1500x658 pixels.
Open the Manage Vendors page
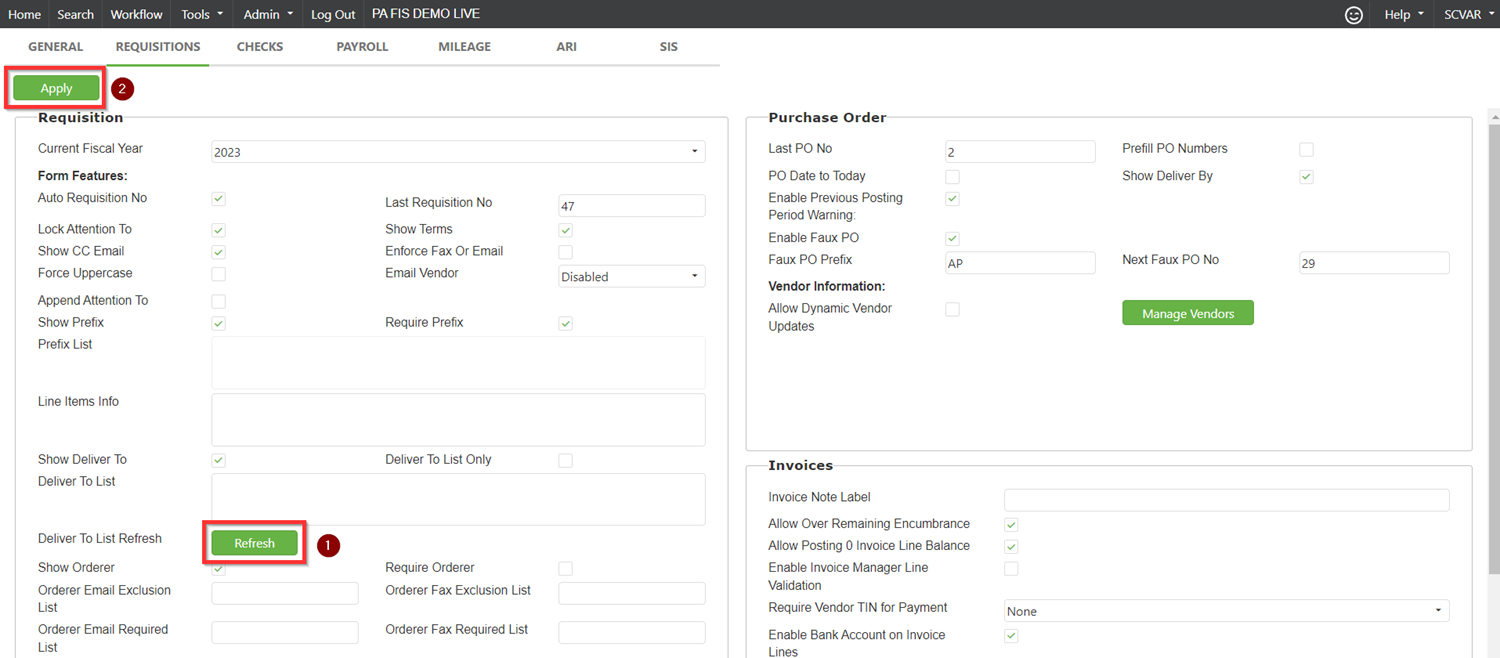coord(1187,313)
